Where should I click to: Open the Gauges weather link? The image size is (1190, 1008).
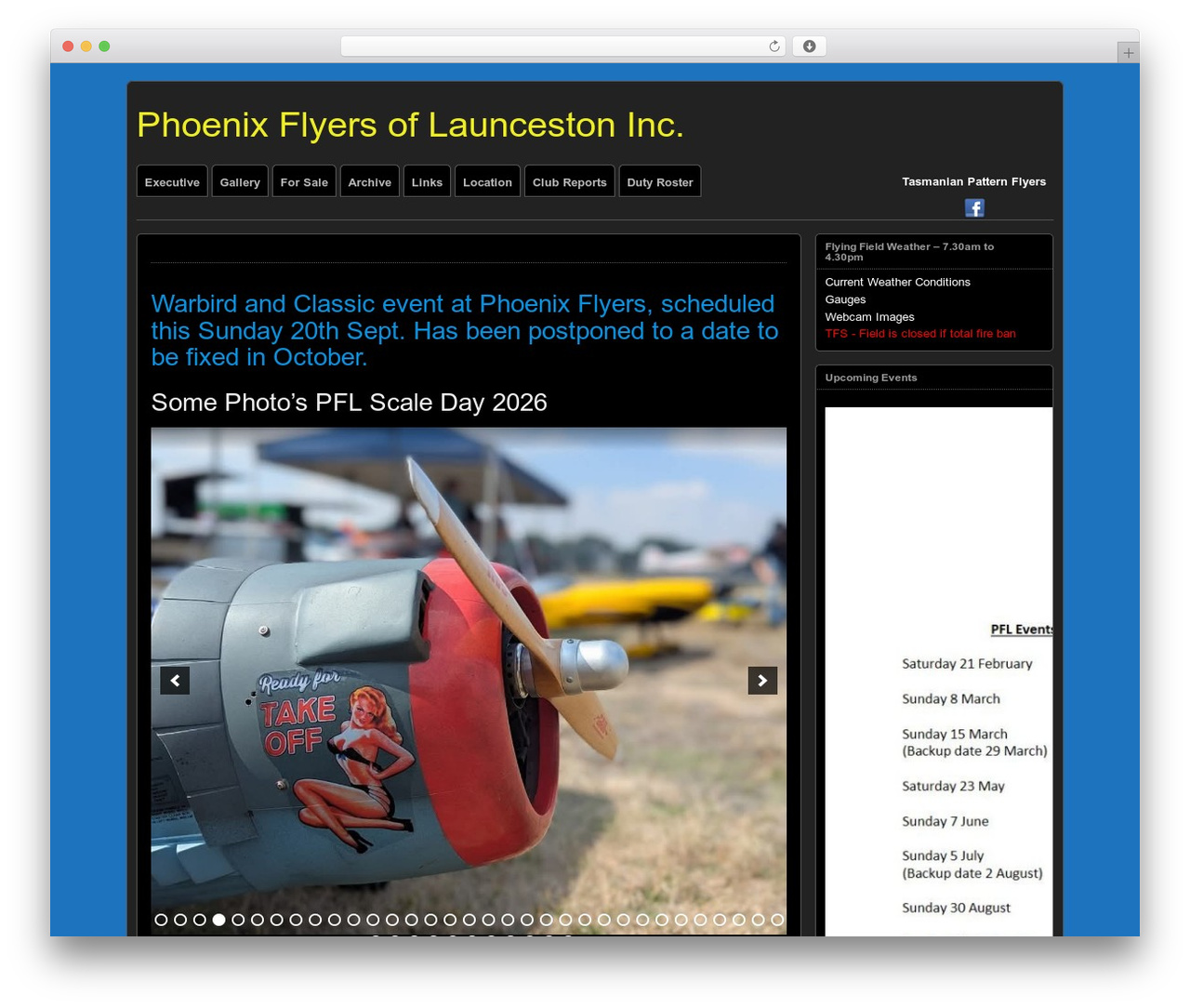pos(845,299)
